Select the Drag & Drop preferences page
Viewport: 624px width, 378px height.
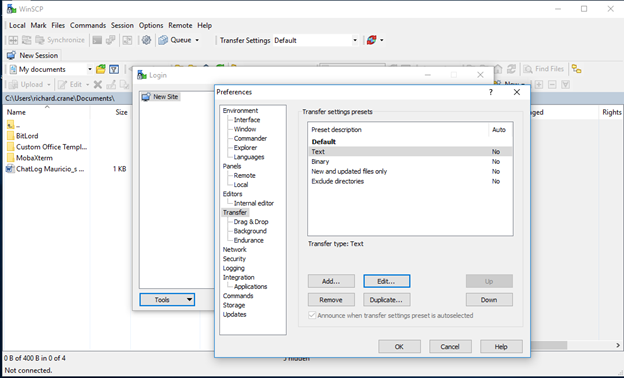[x=251, y=222]
